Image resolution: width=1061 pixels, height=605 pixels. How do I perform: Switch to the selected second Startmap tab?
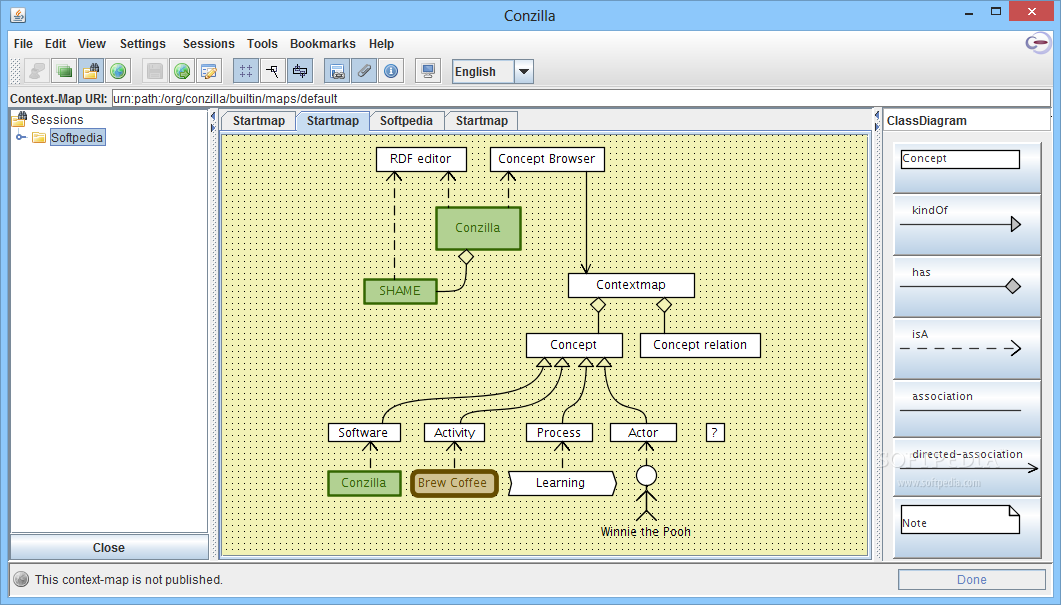click(332, 120)
